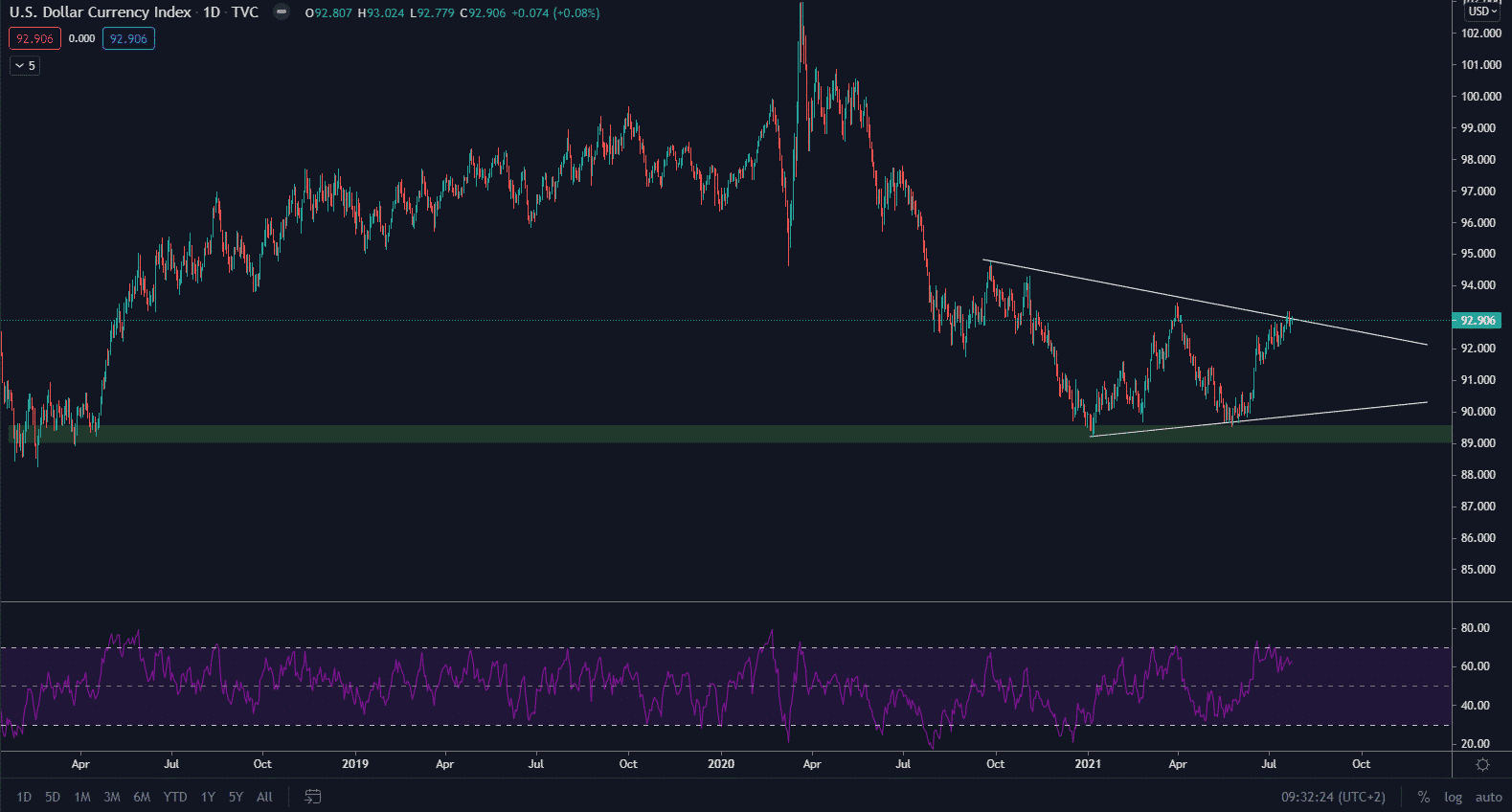Click the 92.906 current price axis label
The image size is (1512, 812).
click(1477, 321)
